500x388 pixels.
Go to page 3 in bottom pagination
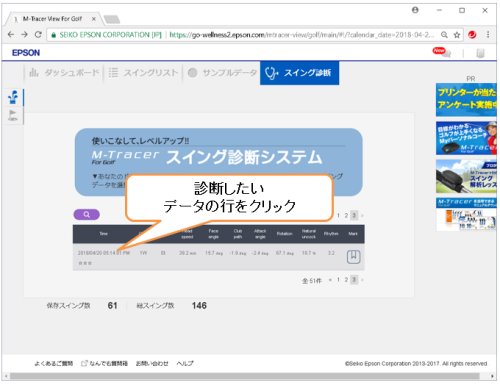tap(354, 280)
